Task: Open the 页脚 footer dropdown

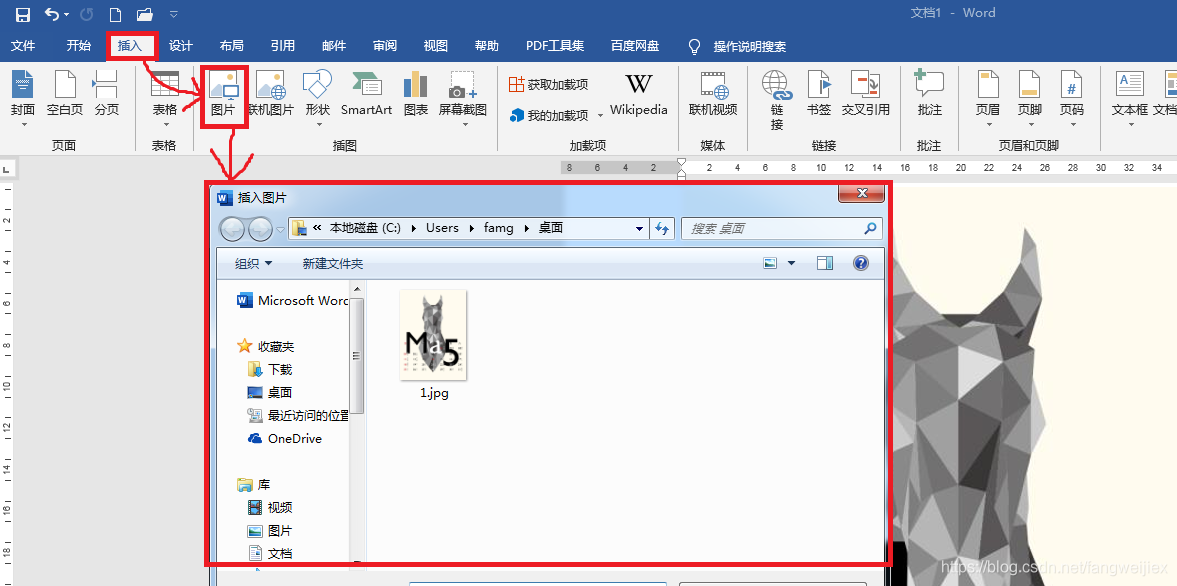Action: 1030,98
